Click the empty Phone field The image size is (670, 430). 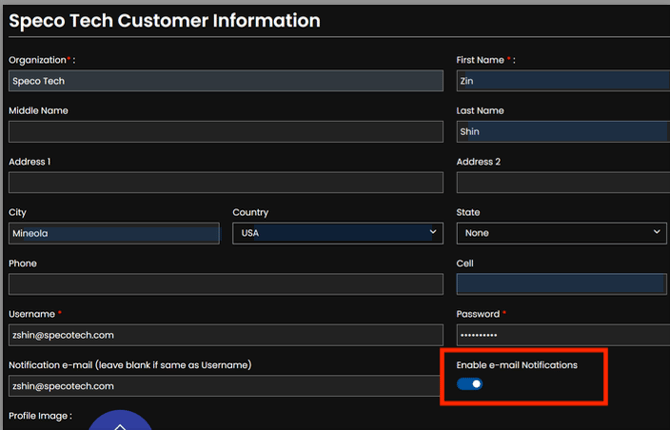tap(226, 284)
